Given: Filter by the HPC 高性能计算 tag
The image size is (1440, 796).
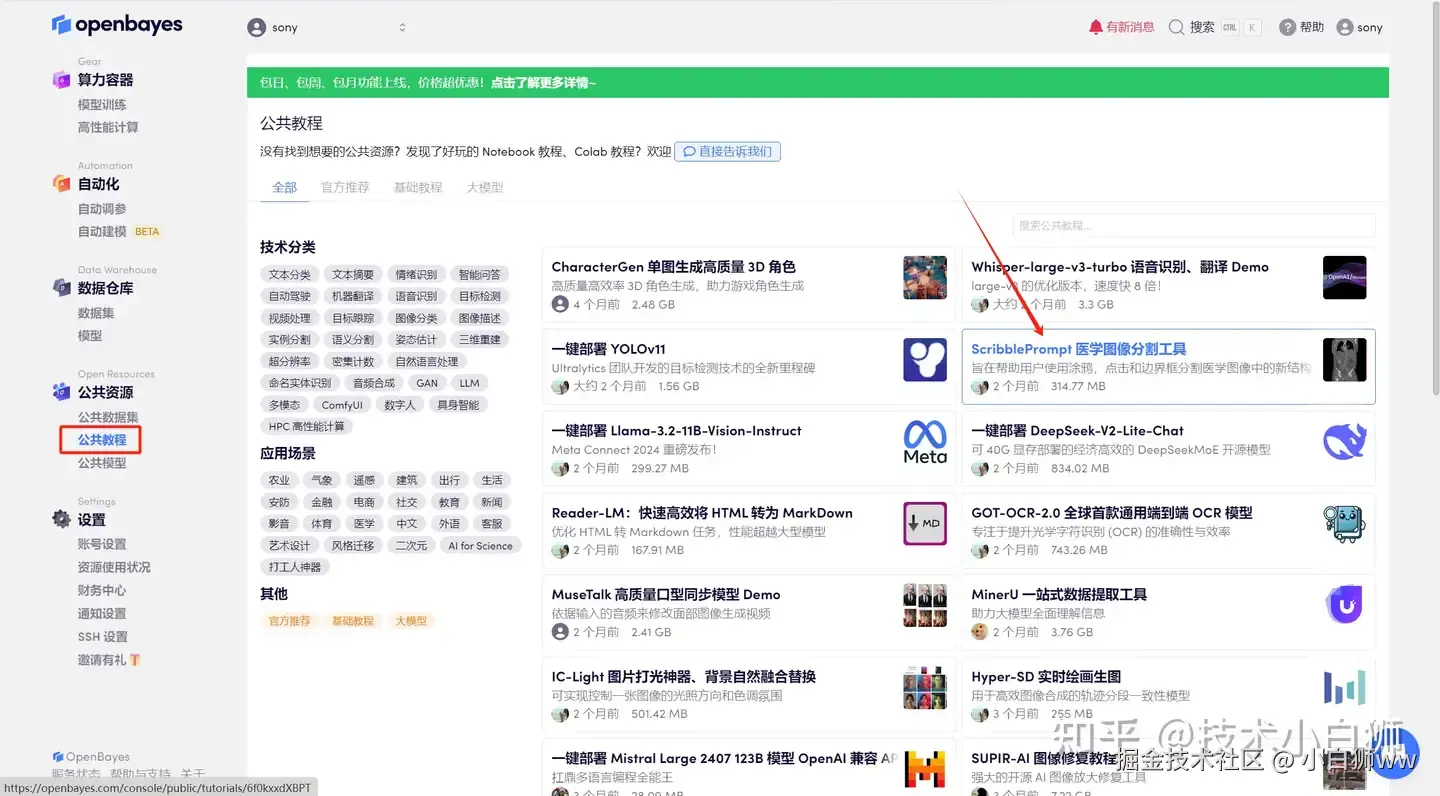Looking at the screenshot, I should point(307,427).
